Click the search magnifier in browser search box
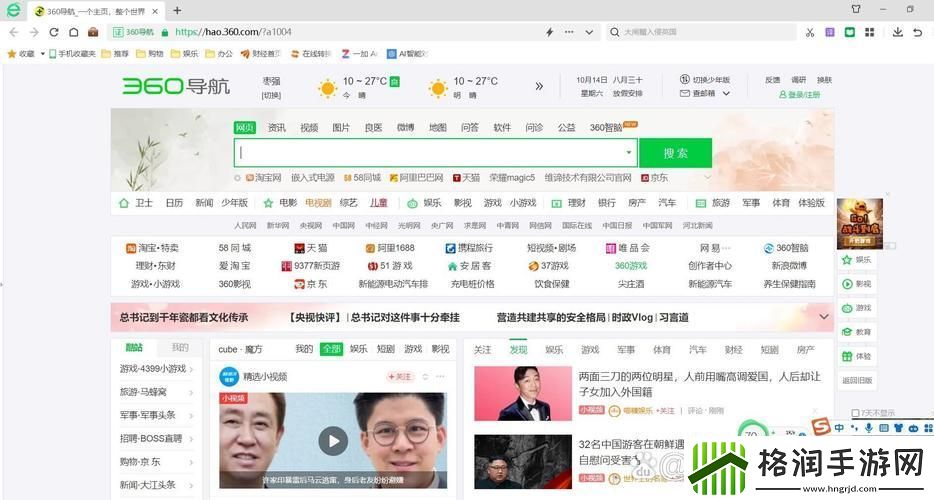Screen dimensions: 934x500 (615, 32)
